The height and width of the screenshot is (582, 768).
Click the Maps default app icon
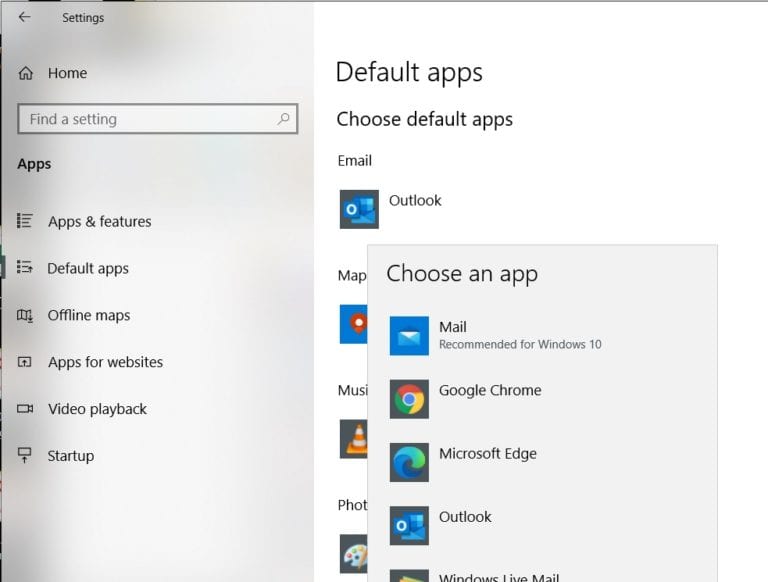[353, 324]
